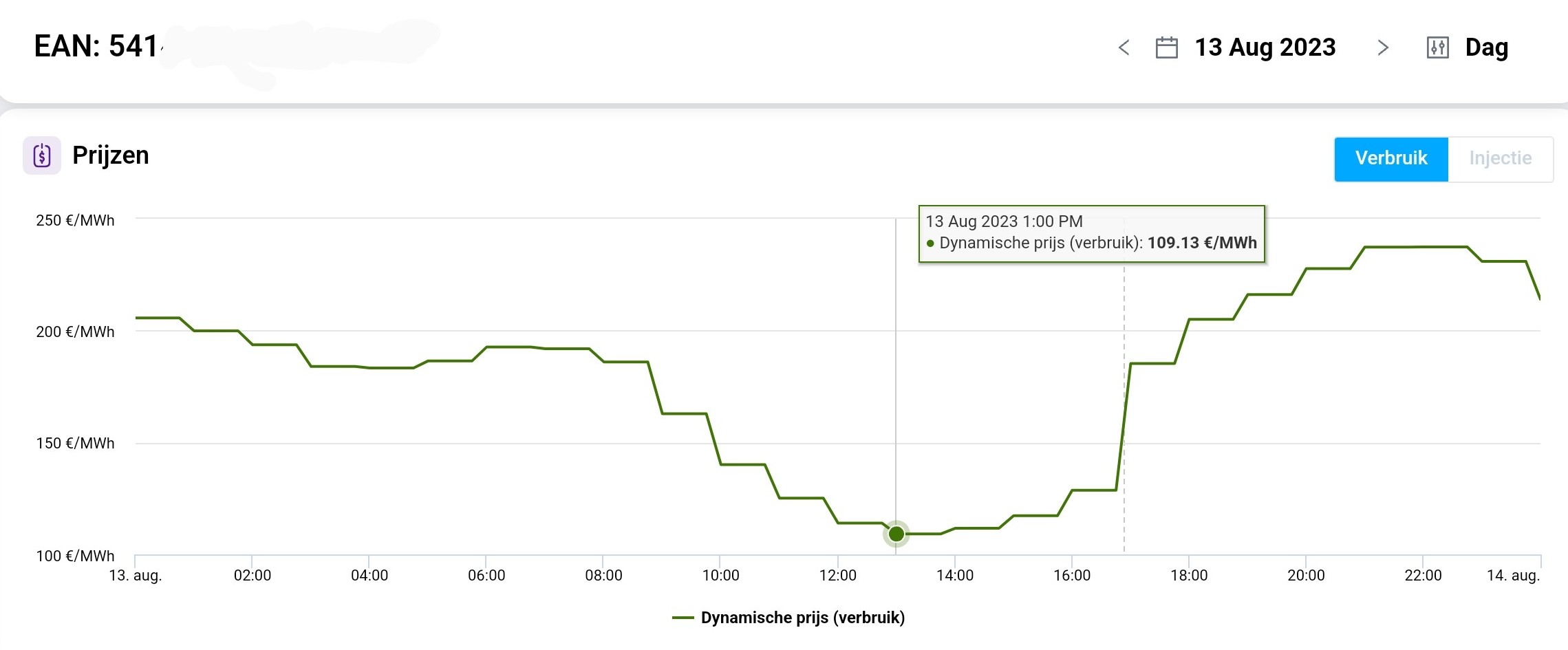Click the 22:00 x-axis label
The height and width of the screenshot is (650, 1568).
[x=1423, y=575]
